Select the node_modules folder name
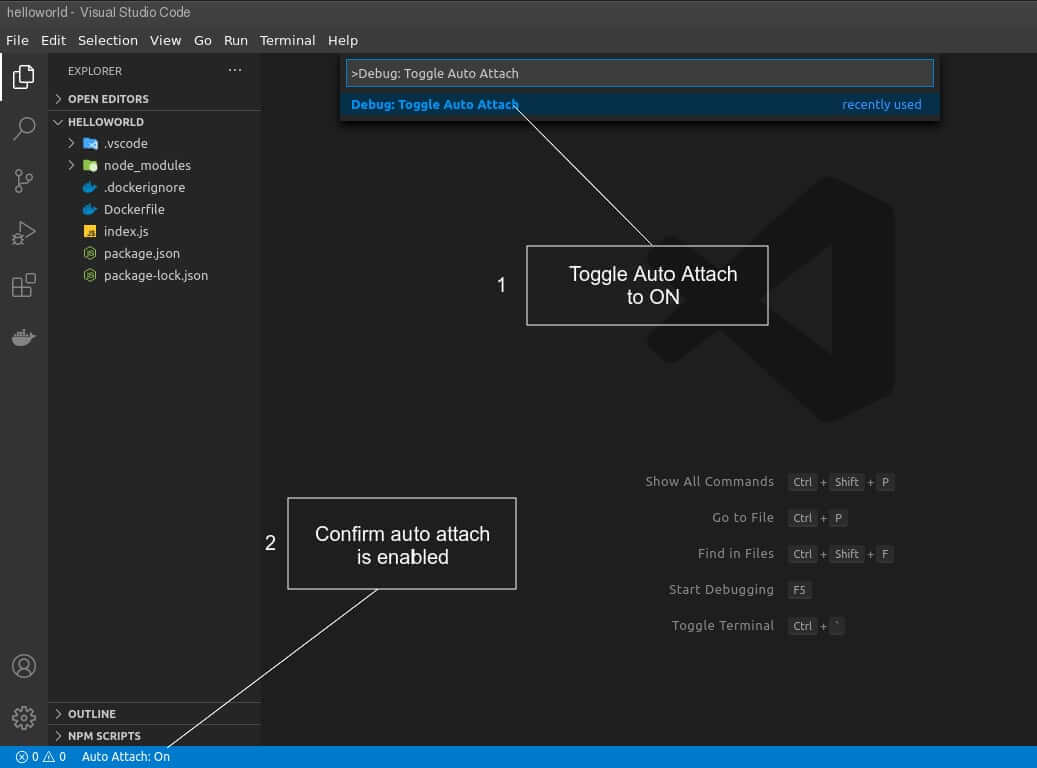 click(147, 165)
